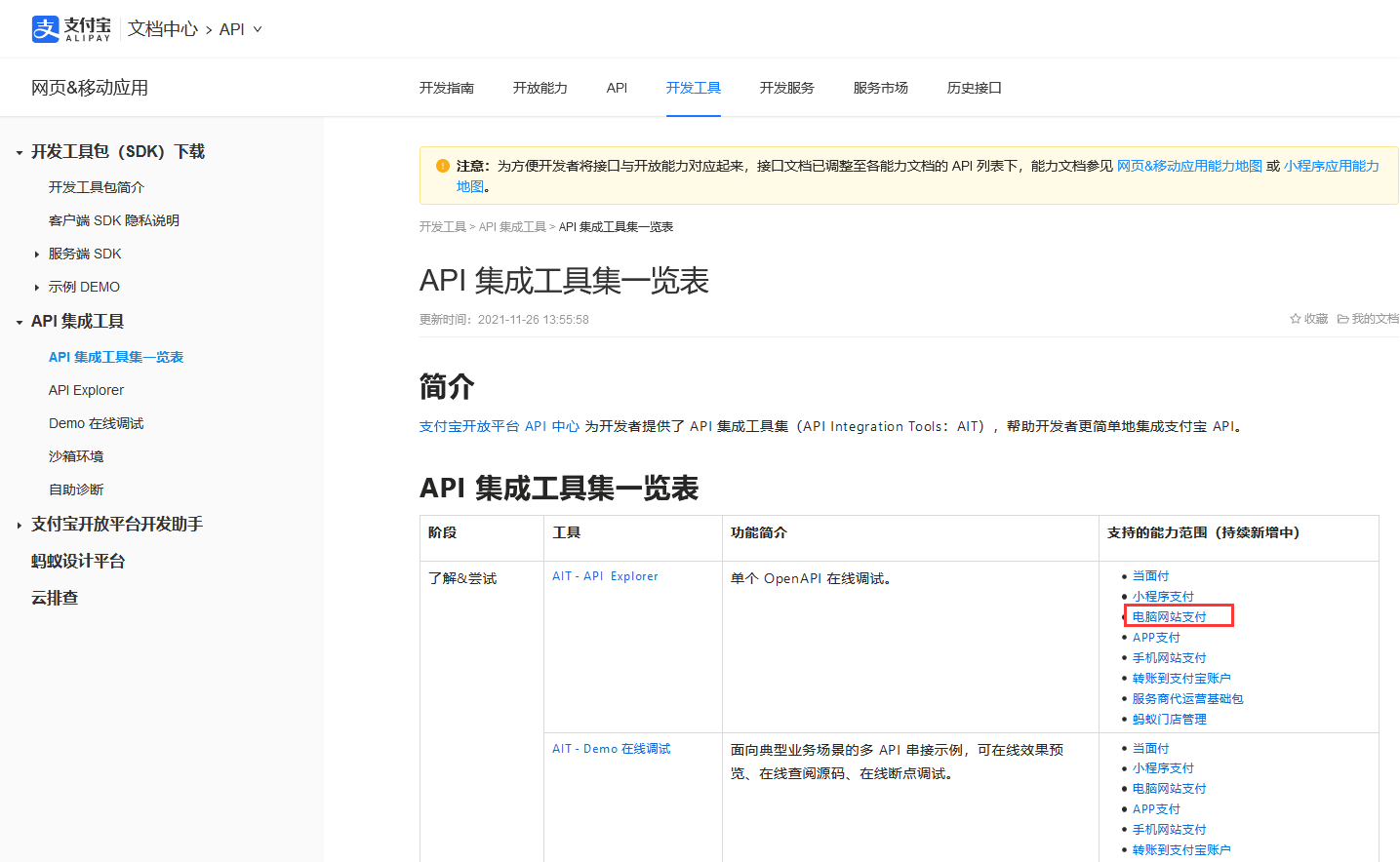The image size is (1400, 862).
Task: Open 自助诊断 in sidebar
Action: [x=76, y=490]
